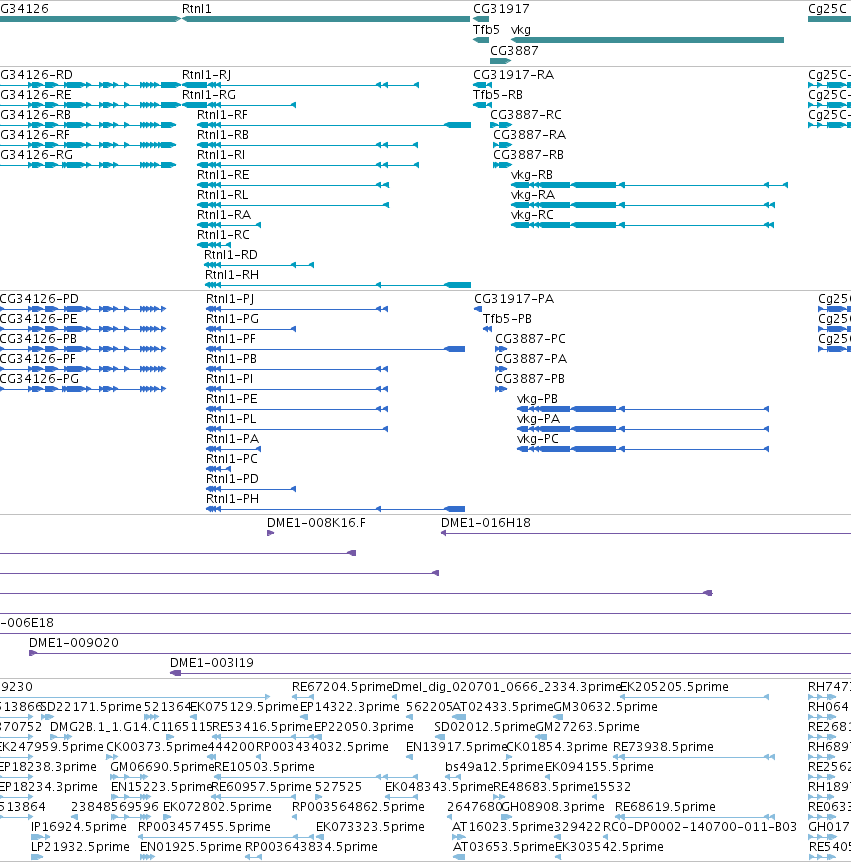Viewport: 851px width, 862px height.
Task: Select protein vkg-PB
Action: point(643,409)
